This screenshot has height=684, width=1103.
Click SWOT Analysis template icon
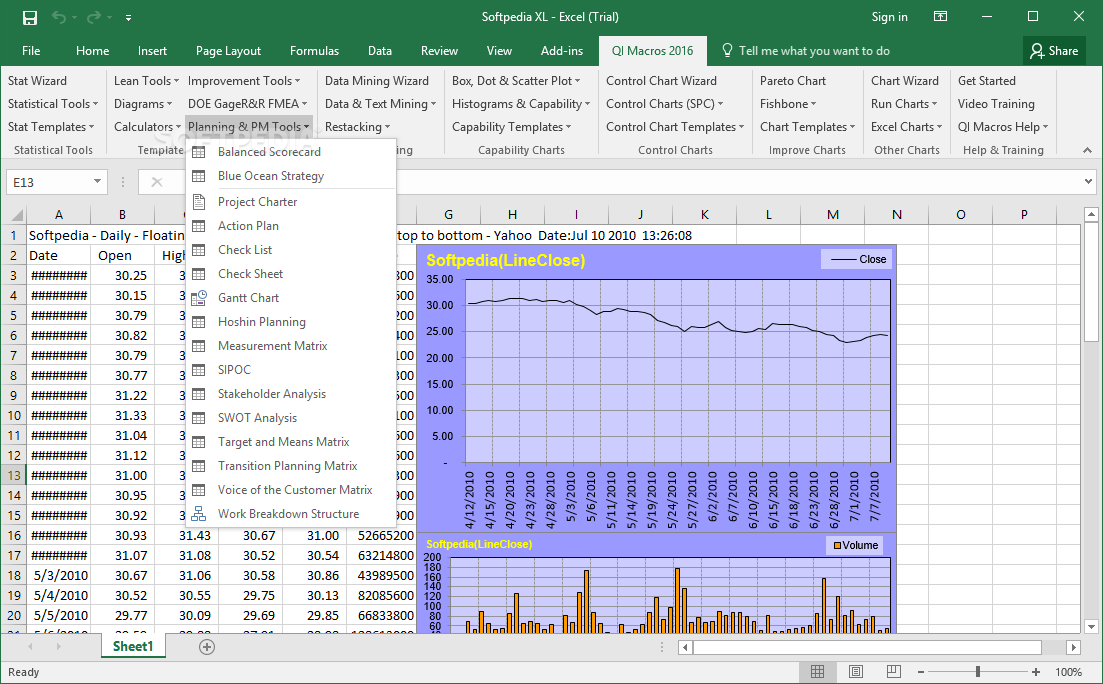click(x=199, y=418)
